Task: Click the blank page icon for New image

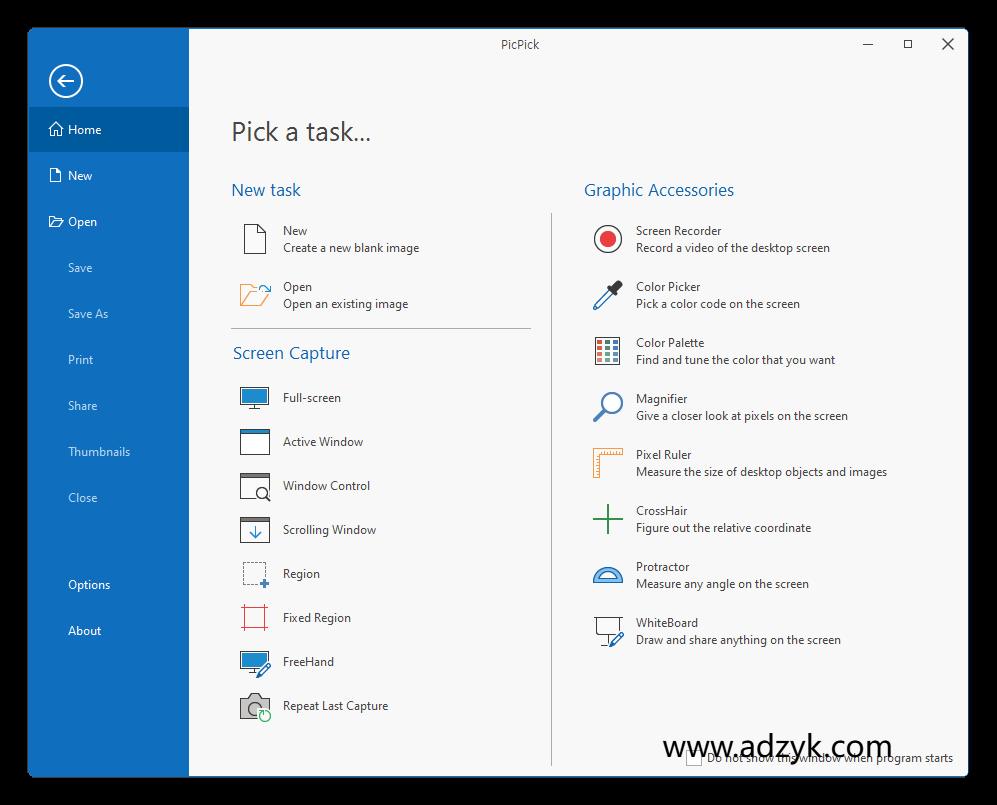Action: coord(255,239)
